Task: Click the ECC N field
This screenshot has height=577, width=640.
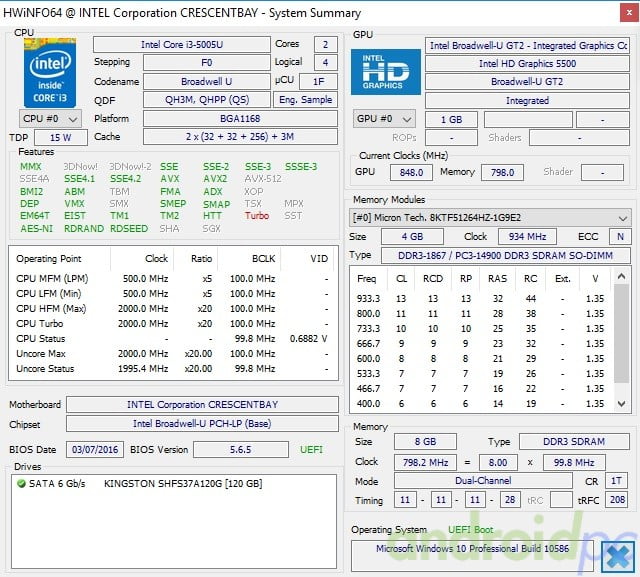Action: (x=620, y=237)
